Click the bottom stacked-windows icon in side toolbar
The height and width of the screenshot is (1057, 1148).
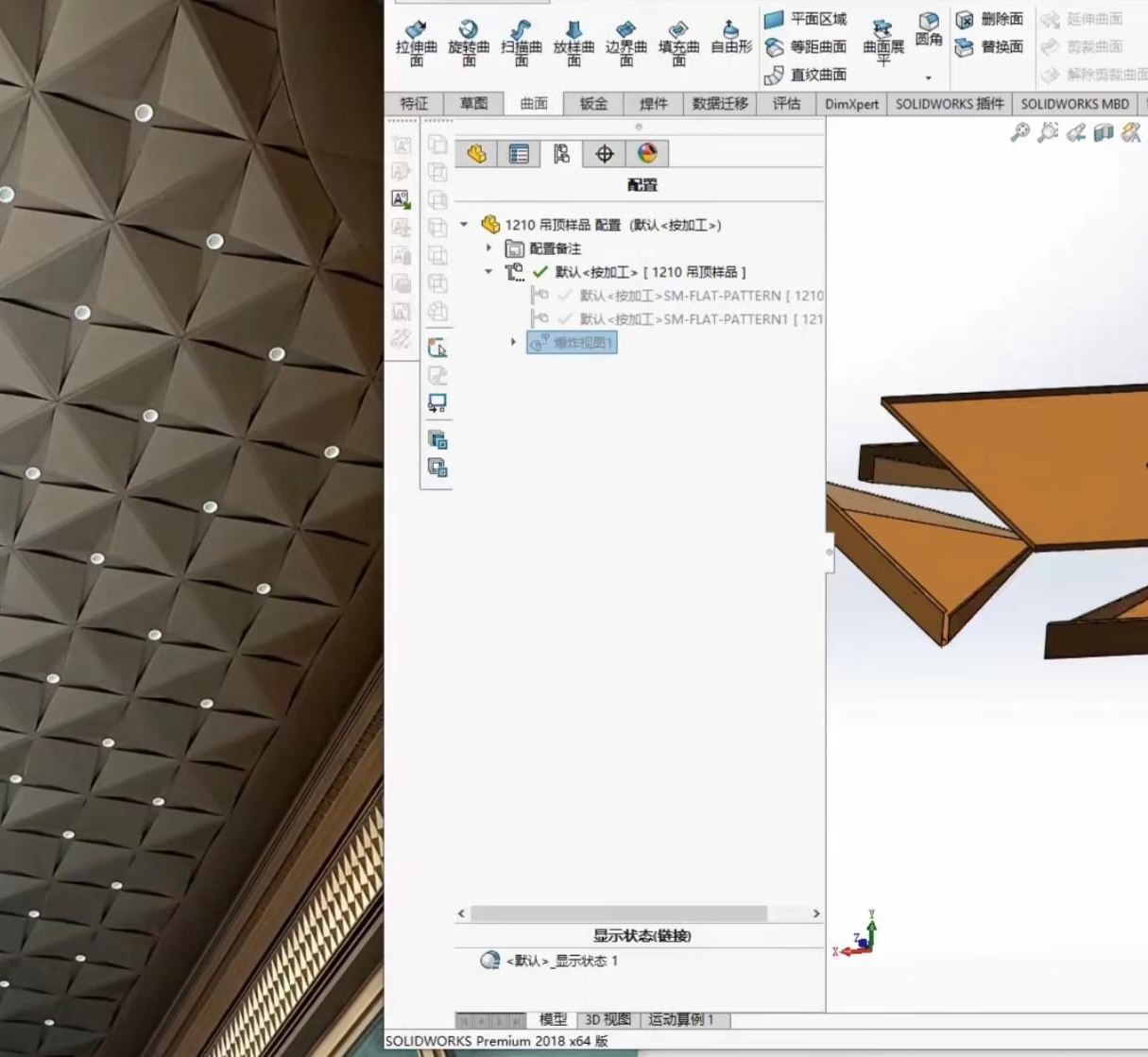437,467
